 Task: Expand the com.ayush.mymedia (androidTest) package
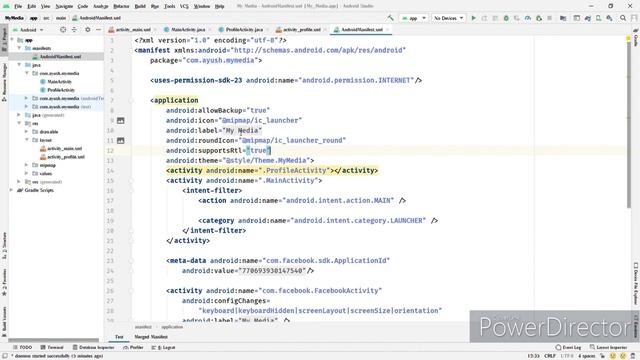(26, 98)
